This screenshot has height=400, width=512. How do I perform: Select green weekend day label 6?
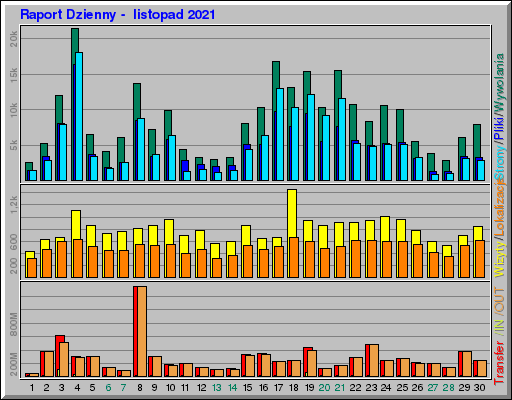click(108, 388)
